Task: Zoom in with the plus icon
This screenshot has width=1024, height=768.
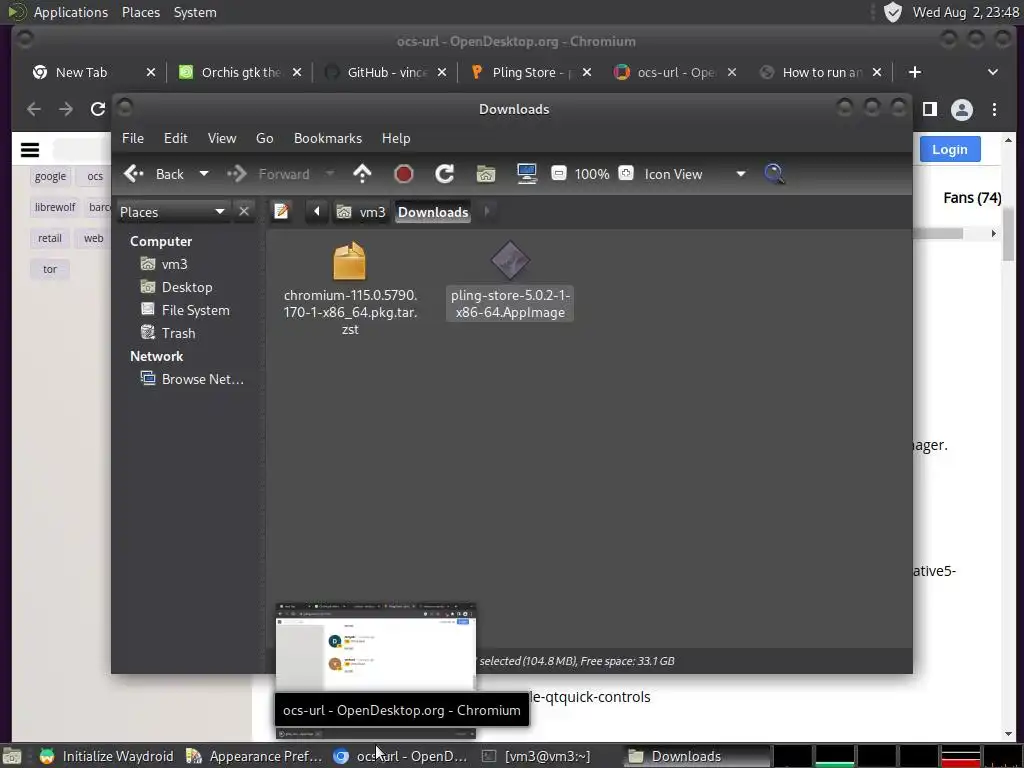Action: (626, 173)
